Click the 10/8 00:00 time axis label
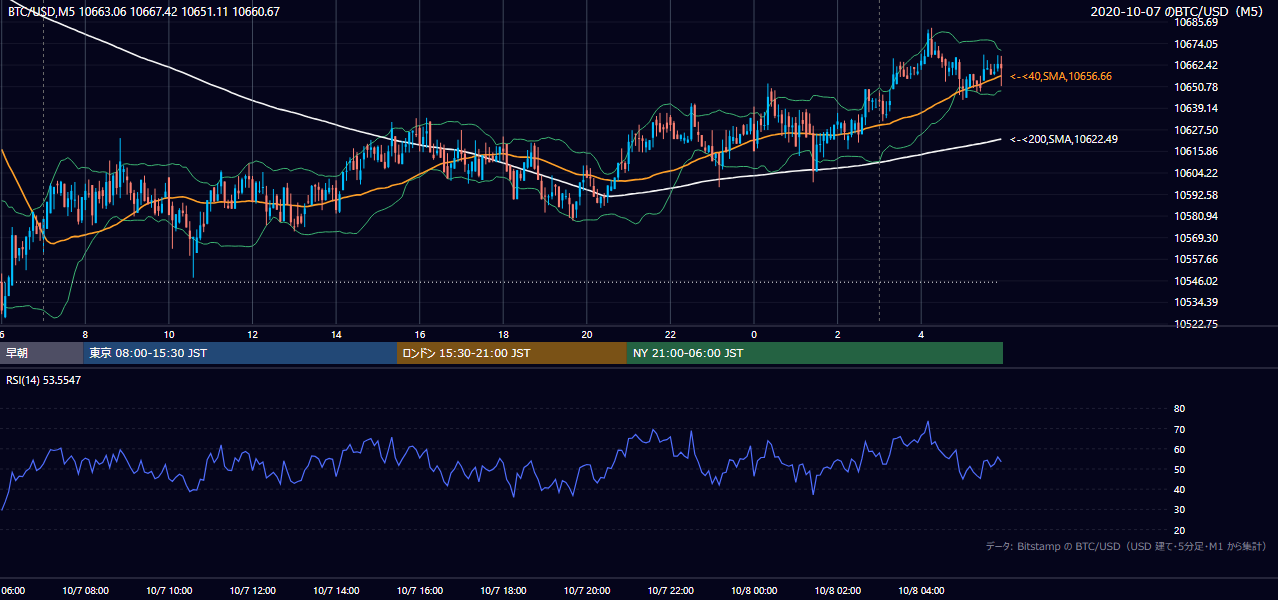The height and width of the screenshot is (600, 1278). coord(754,591)
